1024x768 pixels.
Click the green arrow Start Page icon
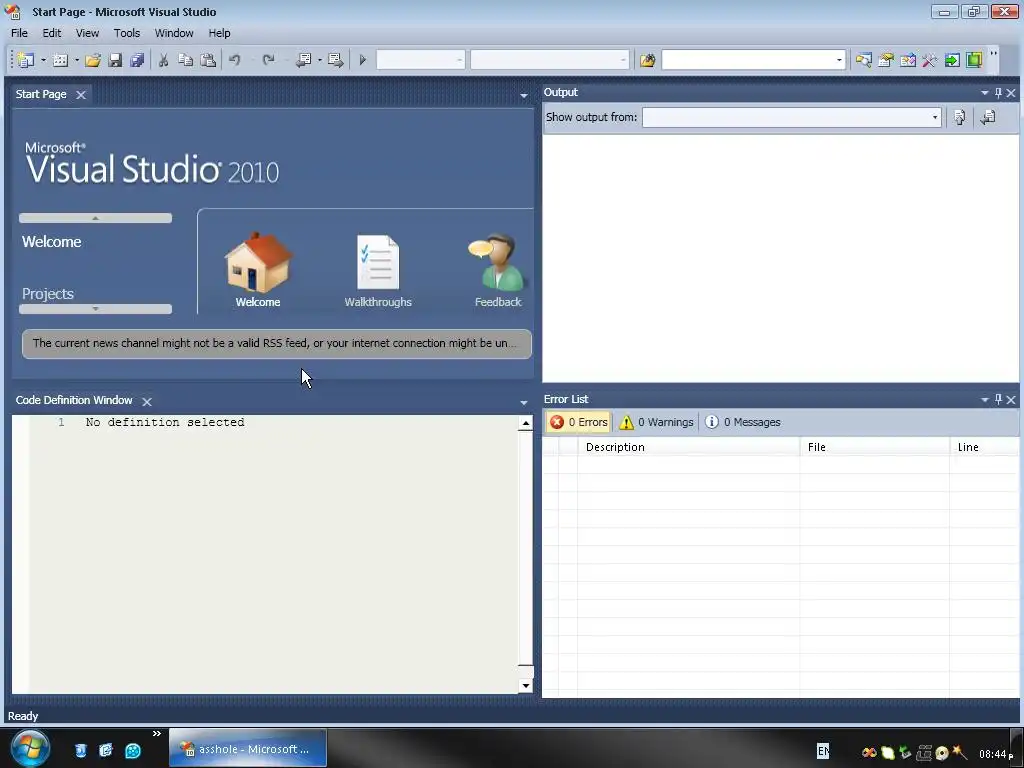[952, 60]
